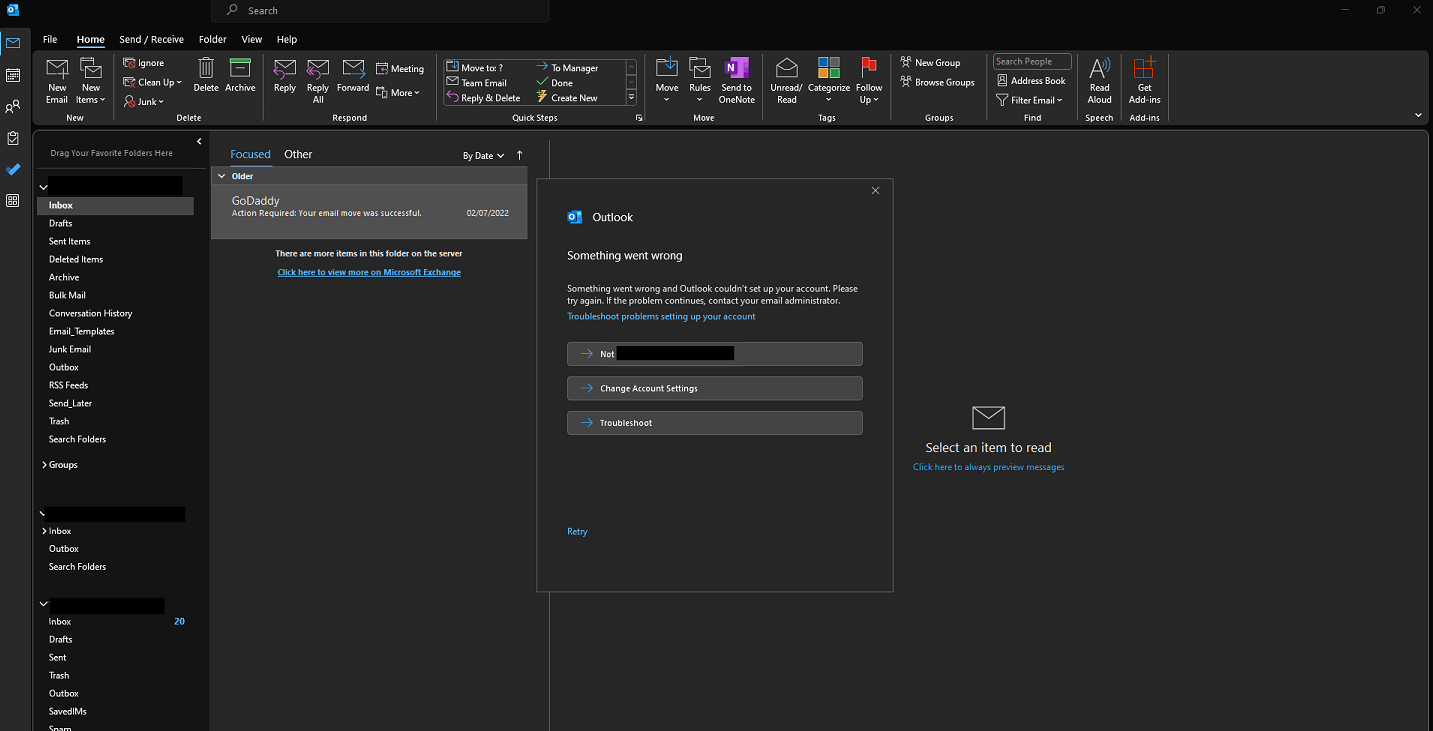The width and height of the screenshot is (1433, 731).
Task: Open the To Do app in the sidebar
Action: coord(13,170)
